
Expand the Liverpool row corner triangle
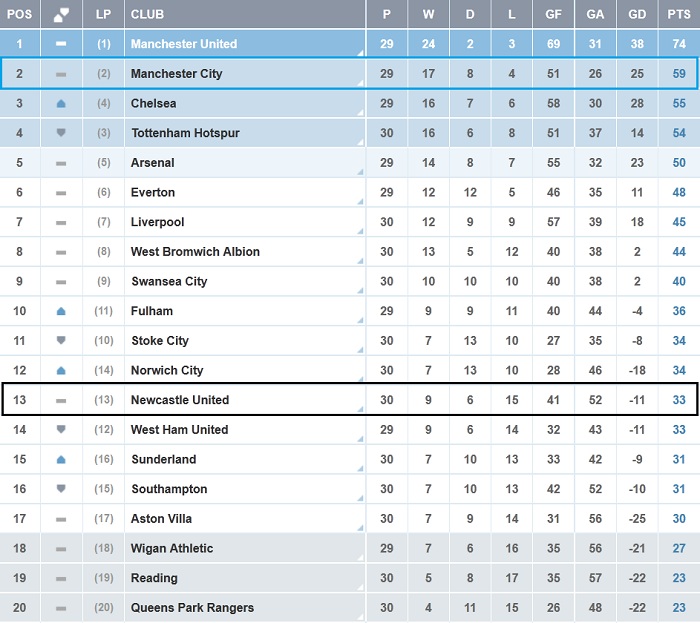click(358, 232)
